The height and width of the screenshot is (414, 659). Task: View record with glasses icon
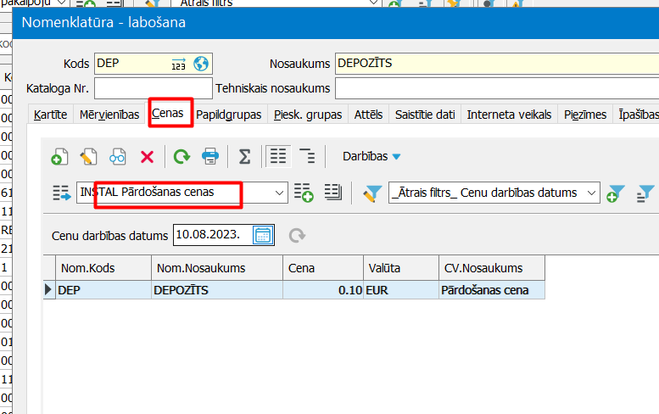point(118,157)
